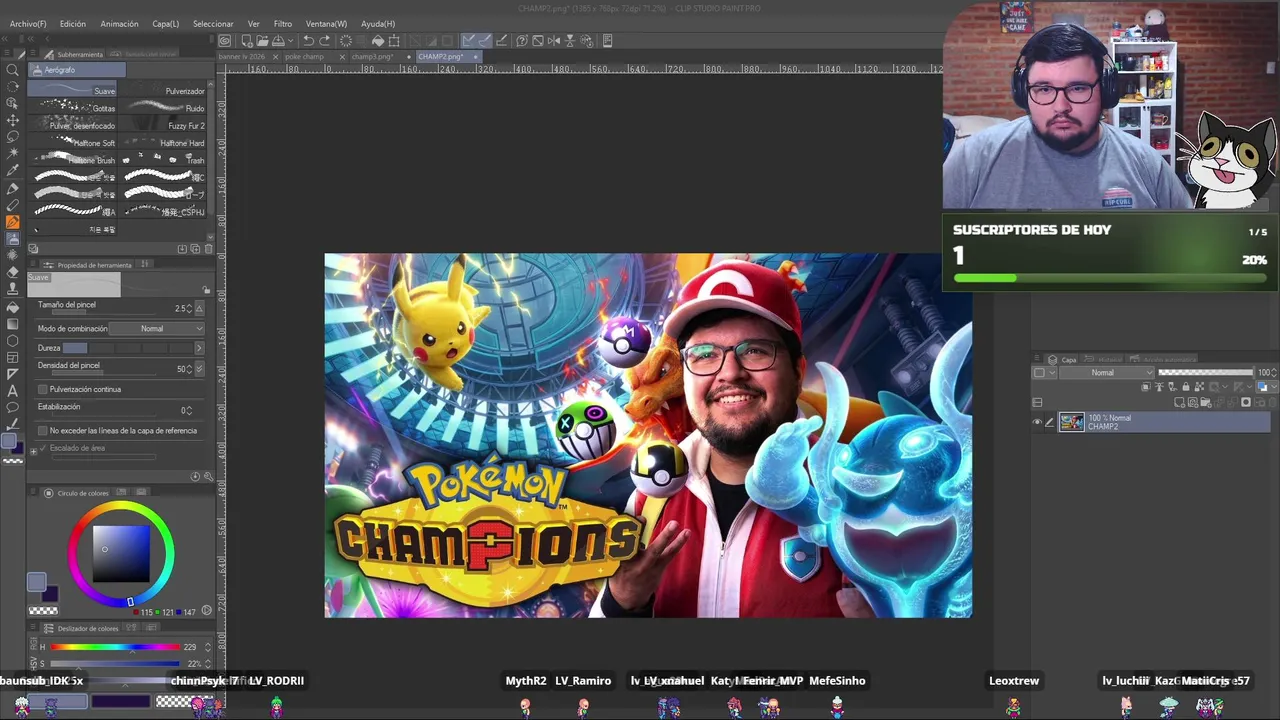The width and height of the screenshot is (1280, 720).
Task: Open the Save dropdown arrow in command bar
Action: [291, 41]
